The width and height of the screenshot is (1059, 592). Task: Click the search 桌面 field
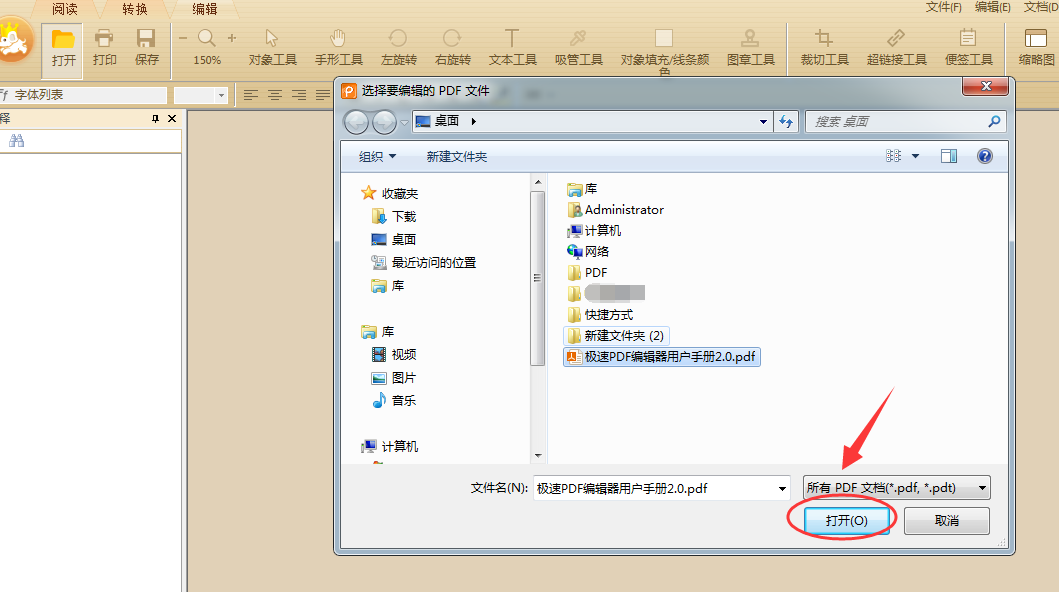pos(905,122)
